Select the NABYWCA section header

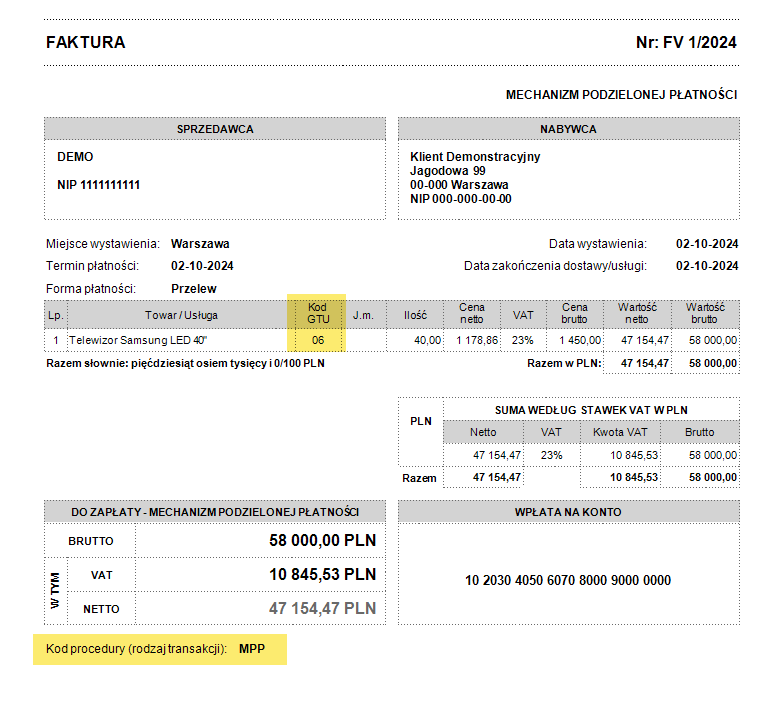point(568,129)
